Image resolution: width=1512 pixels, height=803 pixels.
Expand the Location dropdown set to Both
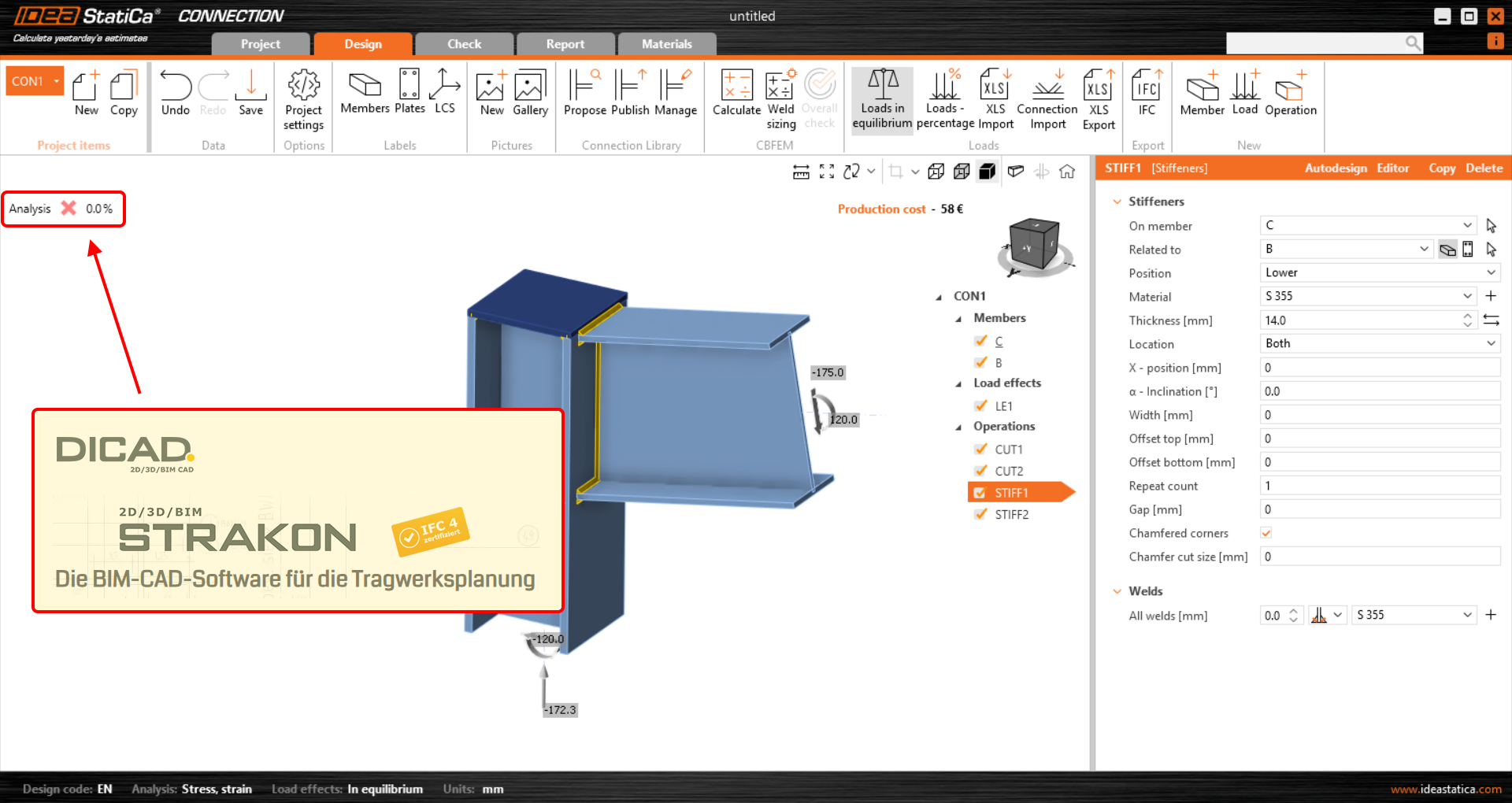1379,343
